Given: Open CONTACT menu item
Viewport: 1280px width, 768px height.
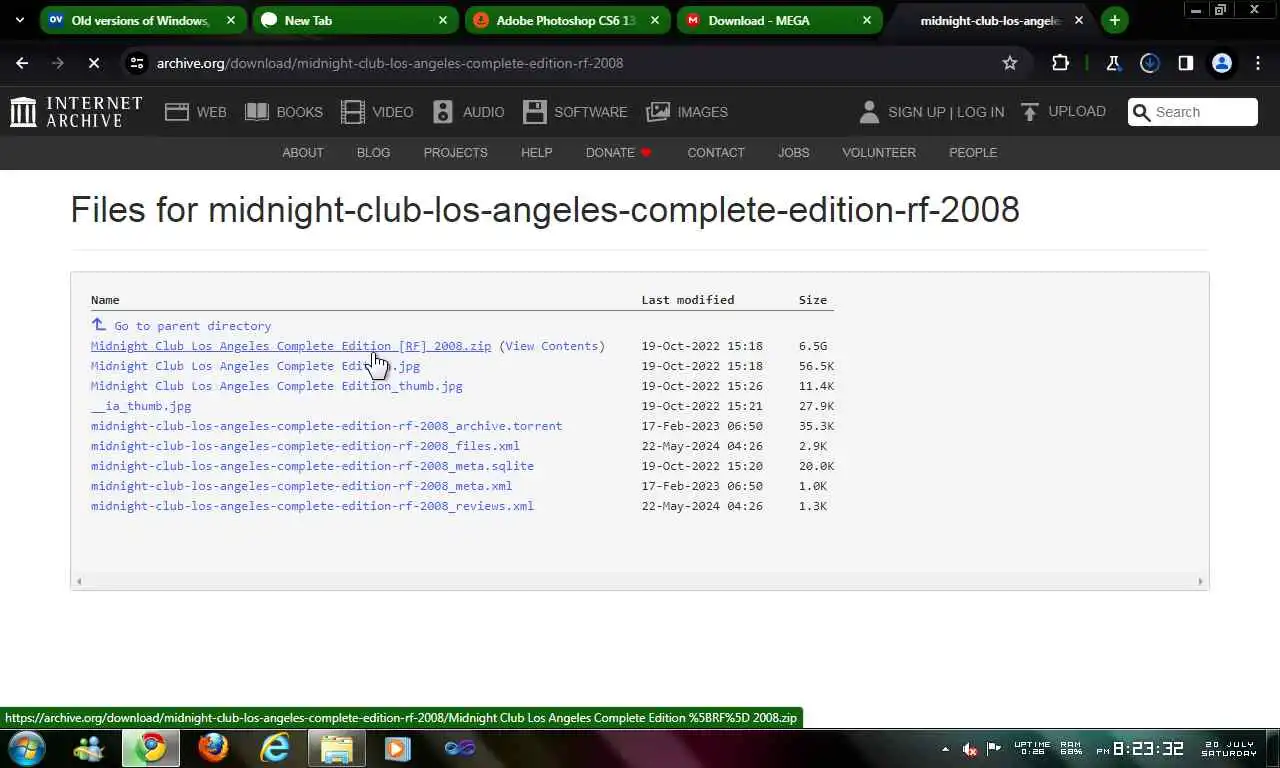Looking at the screenshot, I should point(716,153).
